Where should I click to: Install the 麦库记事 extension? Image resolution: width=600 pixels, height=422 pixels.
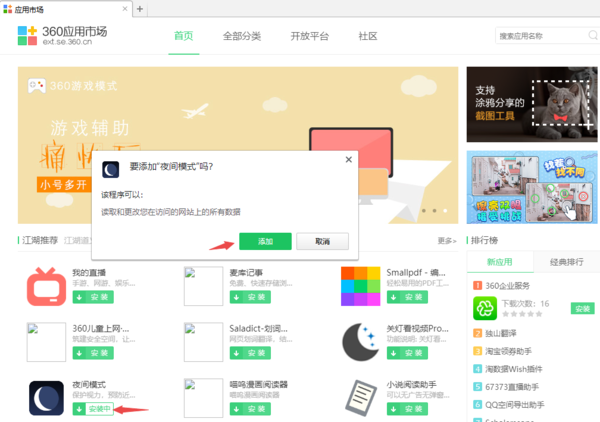250,297
